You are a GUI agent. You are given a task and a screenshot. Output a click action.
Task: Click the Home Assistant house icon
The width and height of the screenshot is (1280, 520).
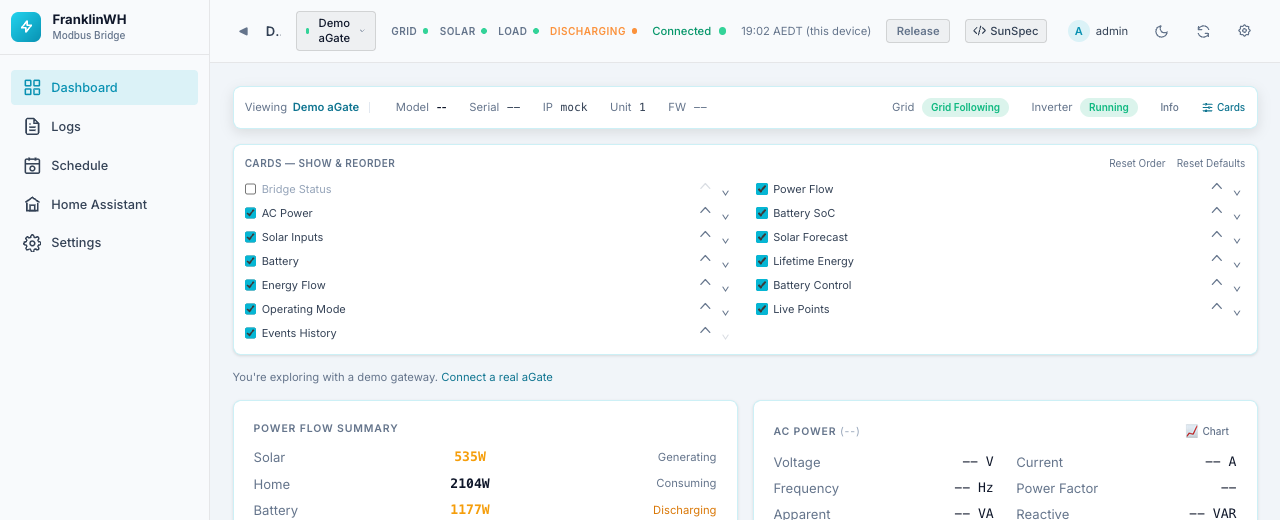(x=32, y=204)
